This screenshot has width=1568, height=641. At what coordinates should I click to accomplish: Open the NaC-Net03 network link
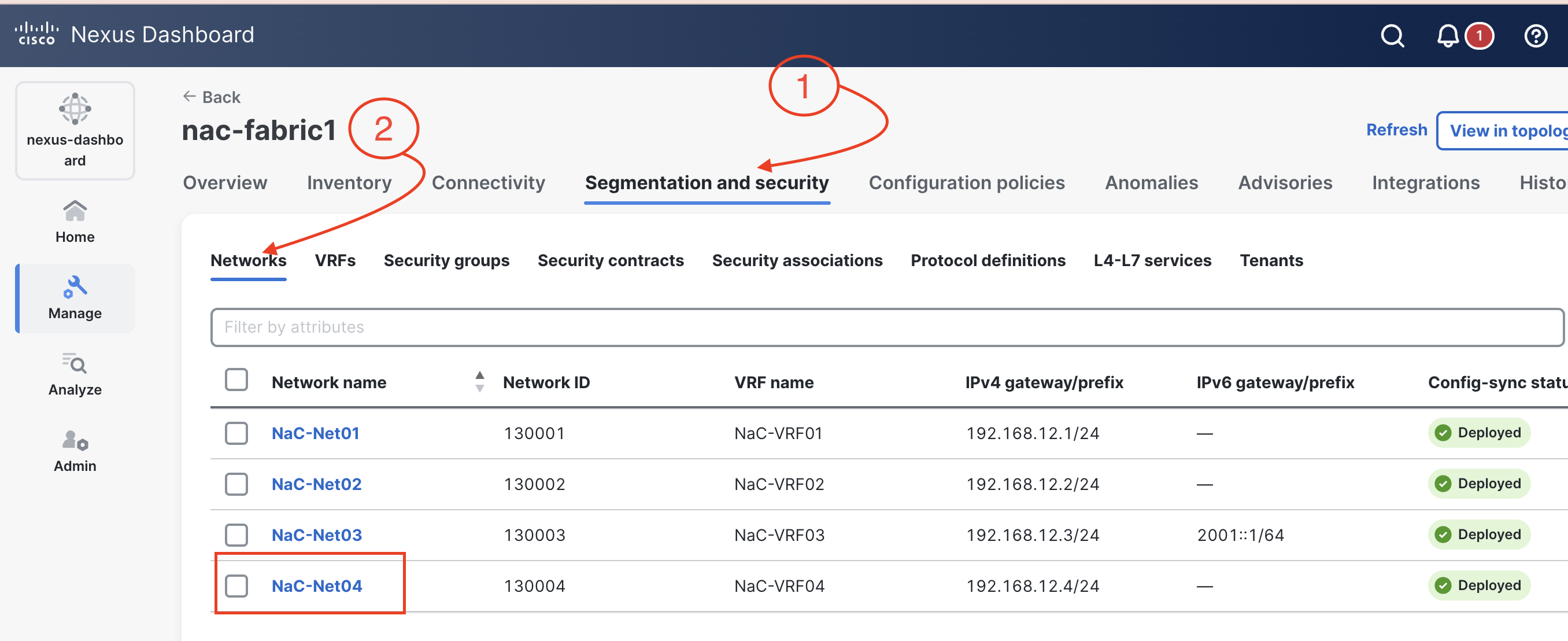click(x=316, y=535)
